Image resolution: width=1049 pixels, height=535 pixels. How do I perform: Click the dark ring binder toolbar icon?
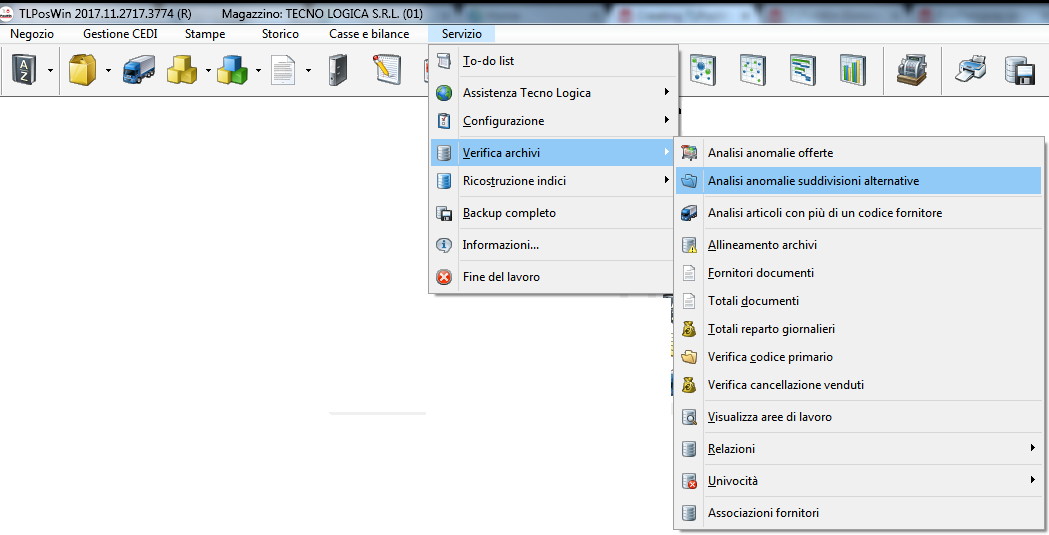click(x=338, y=70)
